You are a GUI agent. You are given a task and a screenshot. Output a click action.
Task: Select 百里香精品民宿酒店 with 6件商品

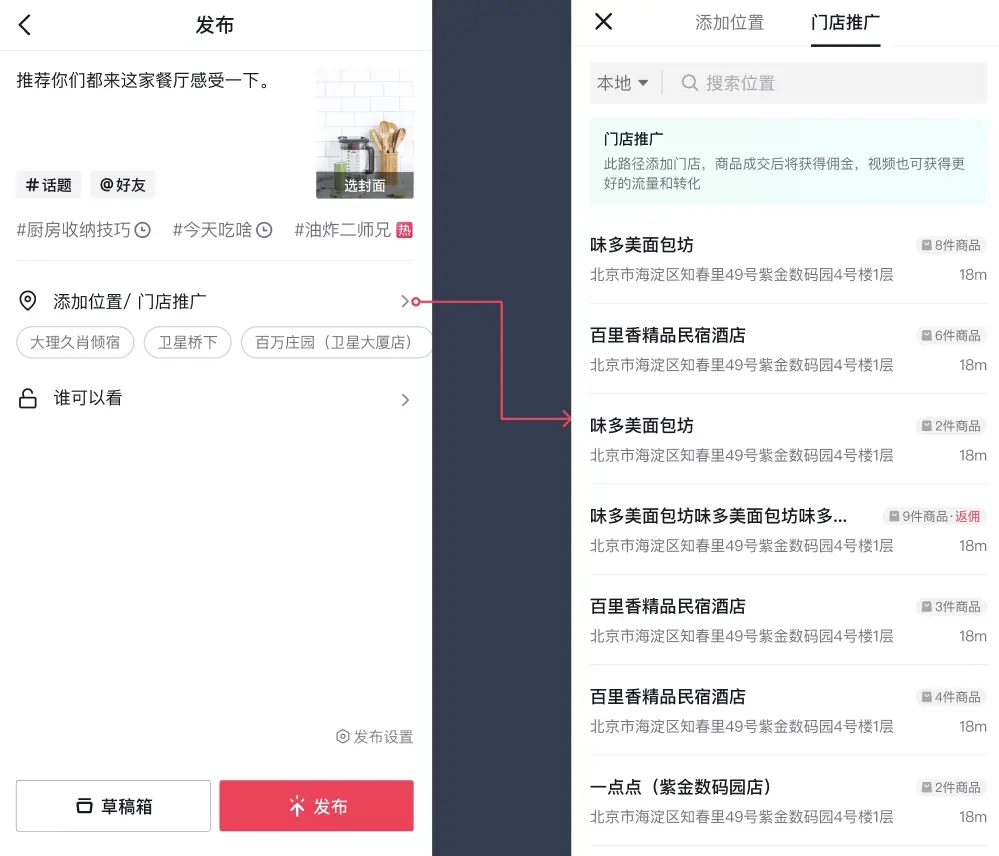(789, 350)
